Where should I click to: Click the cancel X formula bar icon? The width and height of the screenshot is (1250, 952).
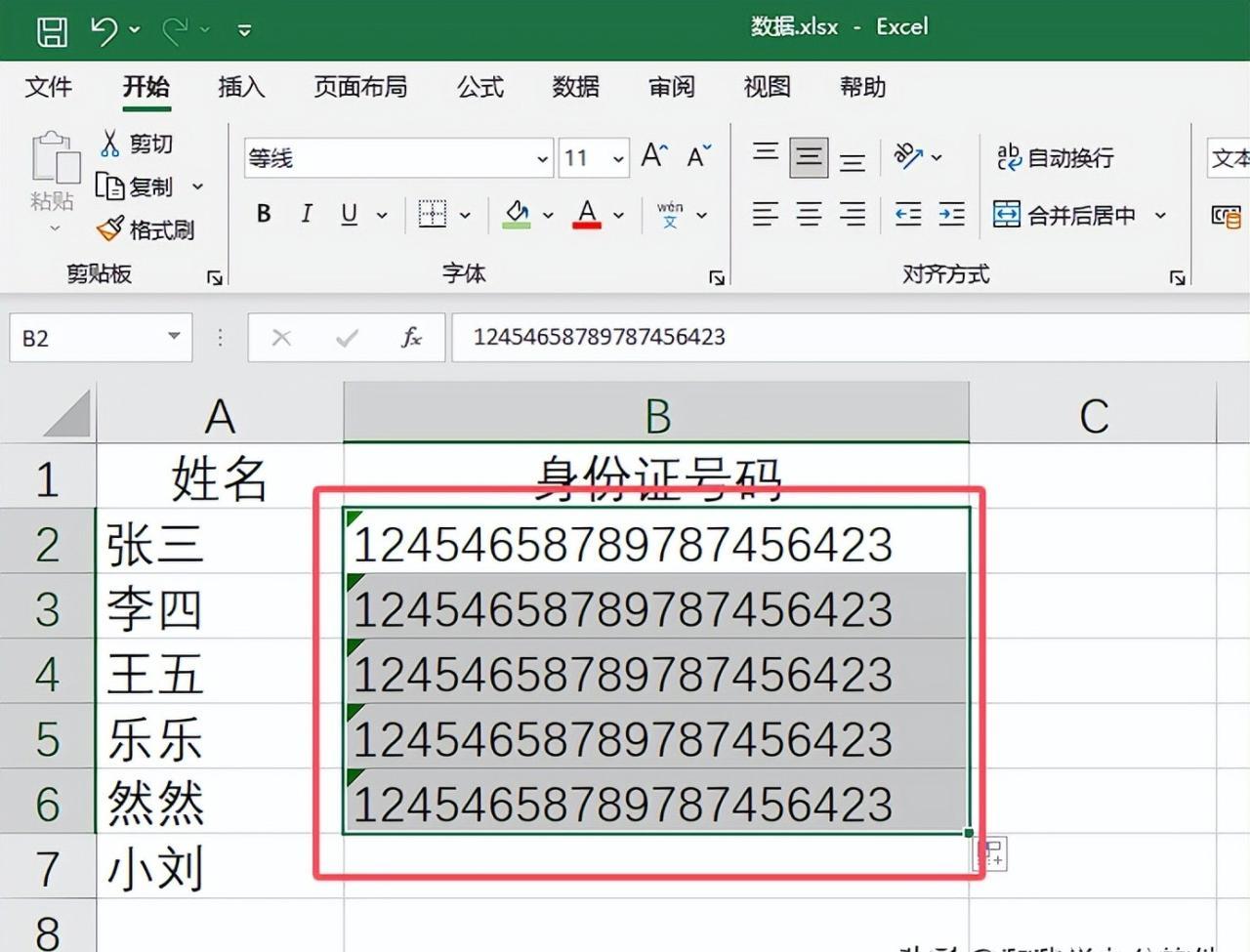point(281,338)
